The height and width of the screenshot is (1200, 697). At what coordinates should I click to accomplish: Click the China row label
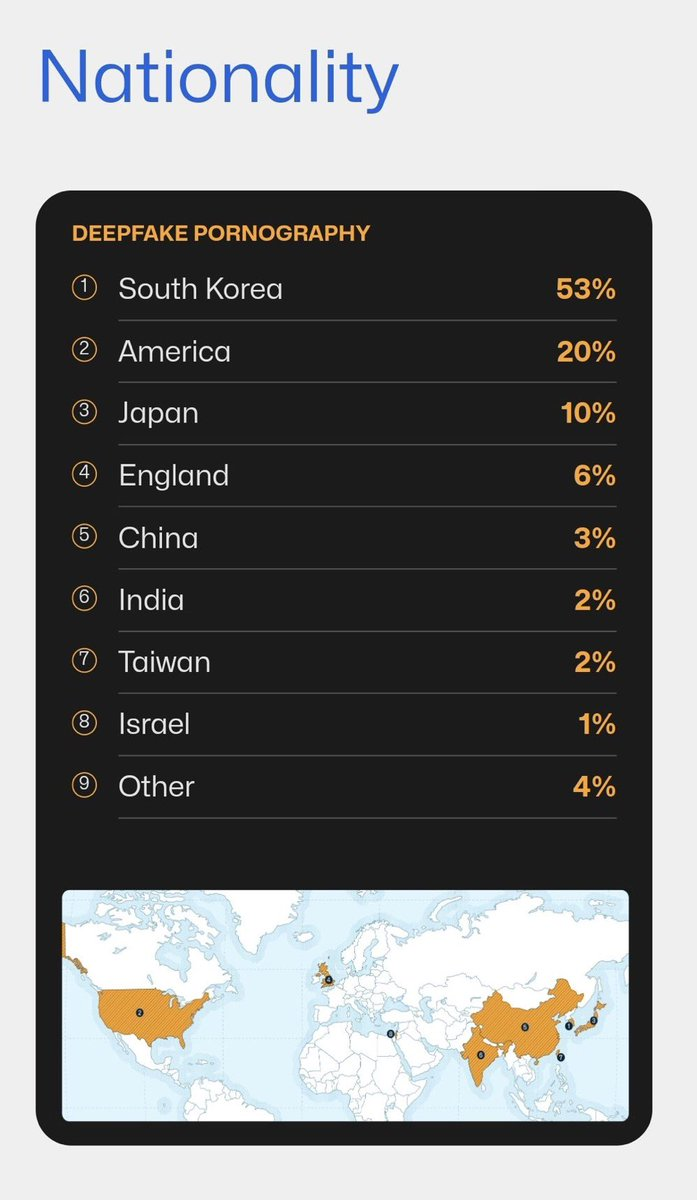pyautogui.click(x=158, y=537)
